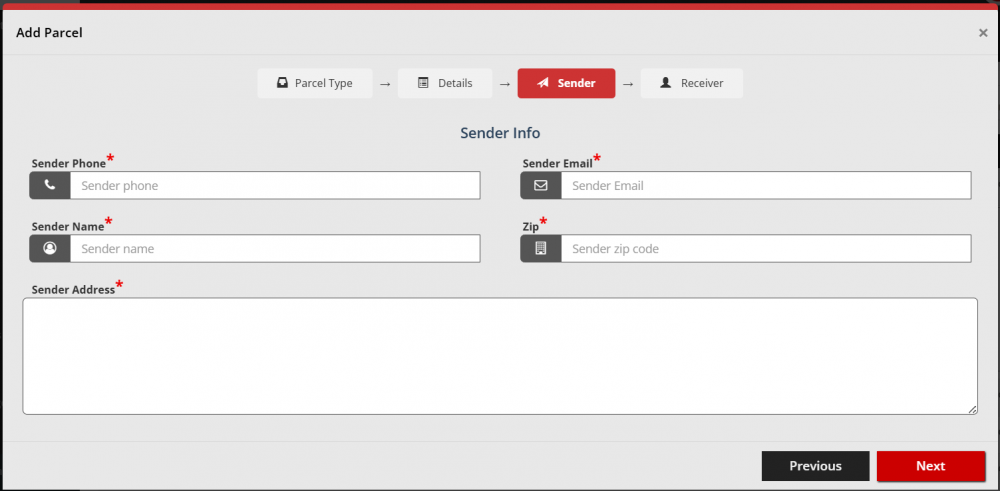Go back with the Previous button
The image size is (1000, 491).
point(816,466)
